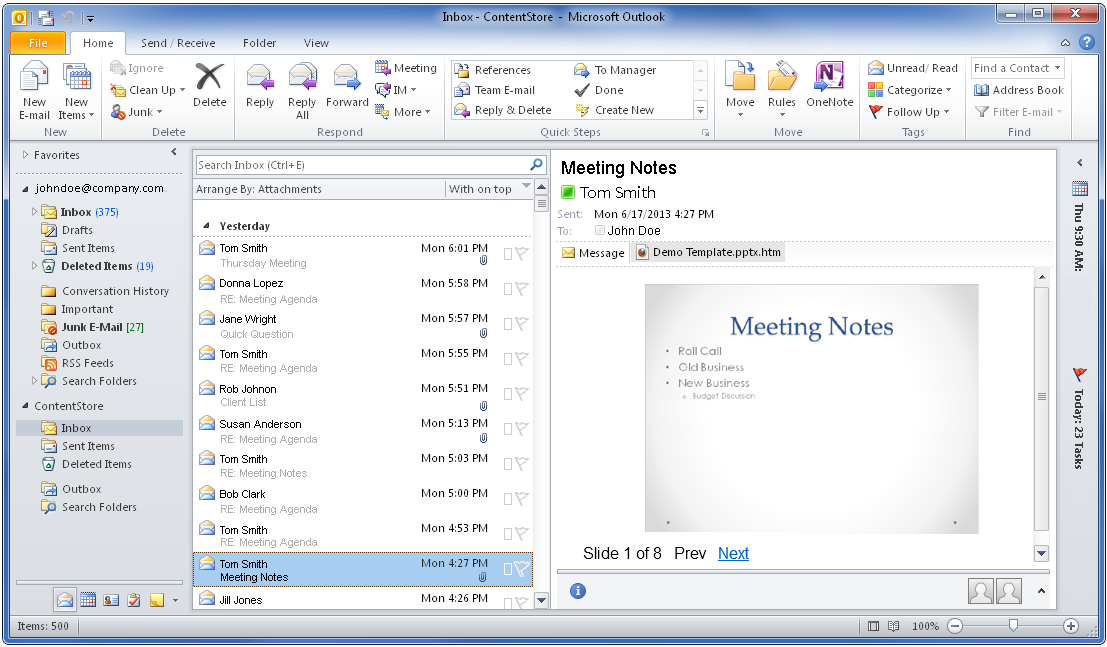The image size is (1107, 647).
Task: Click the info icon below the preview
Action: point(577,591)
